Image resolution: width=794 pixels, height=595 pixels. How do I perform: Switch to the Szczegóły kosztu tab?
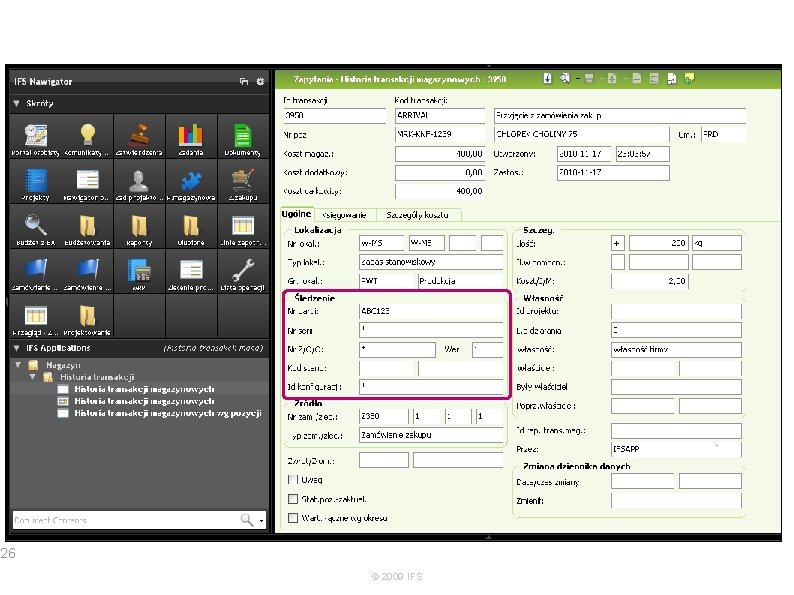(x=418, y=215)
